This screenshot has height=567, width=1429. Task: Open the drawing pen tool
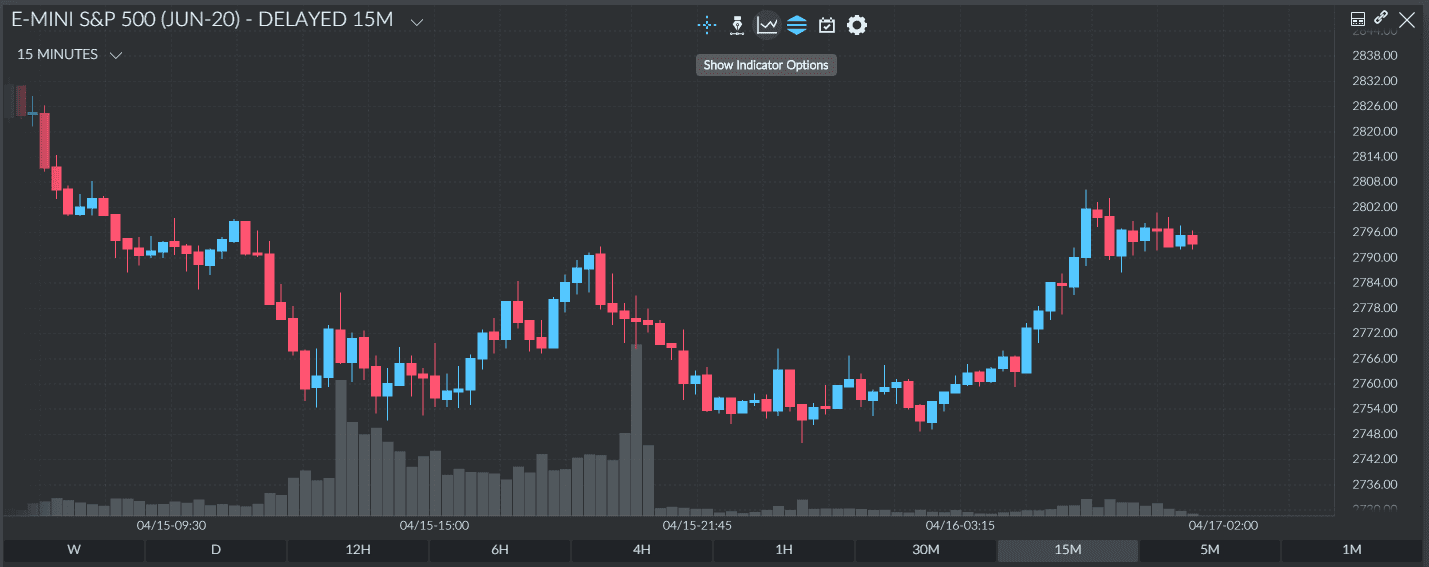click(737, 25)
